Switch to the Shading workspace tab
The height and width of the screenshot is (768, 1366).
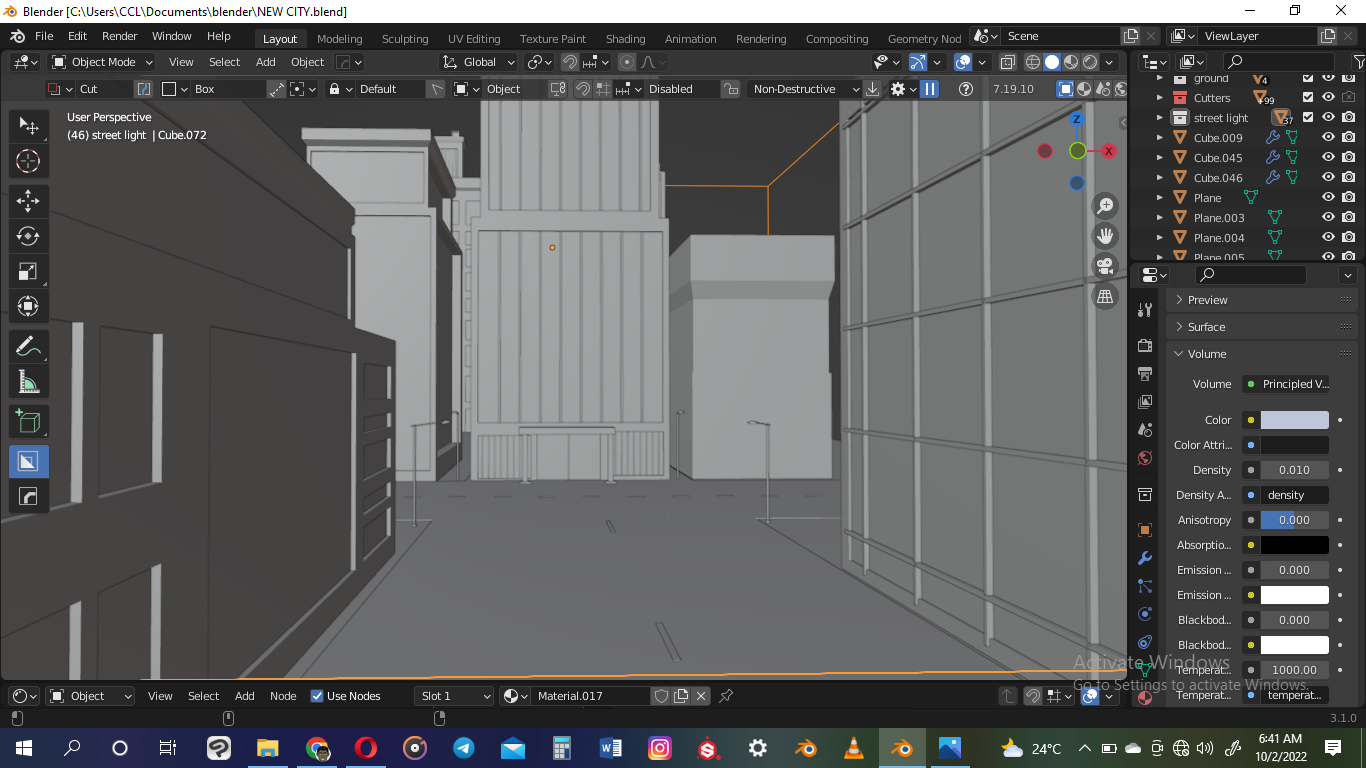625,38
